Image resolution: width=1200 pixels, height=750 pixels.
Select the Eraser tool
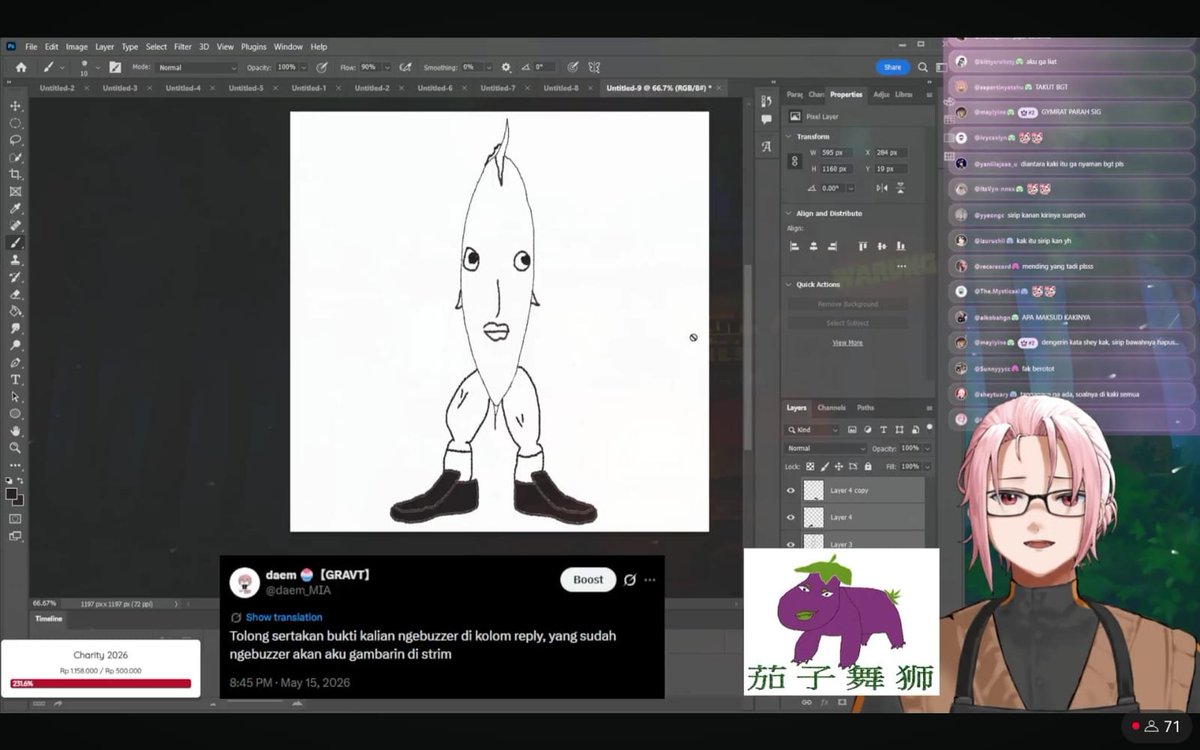point(15,294)
